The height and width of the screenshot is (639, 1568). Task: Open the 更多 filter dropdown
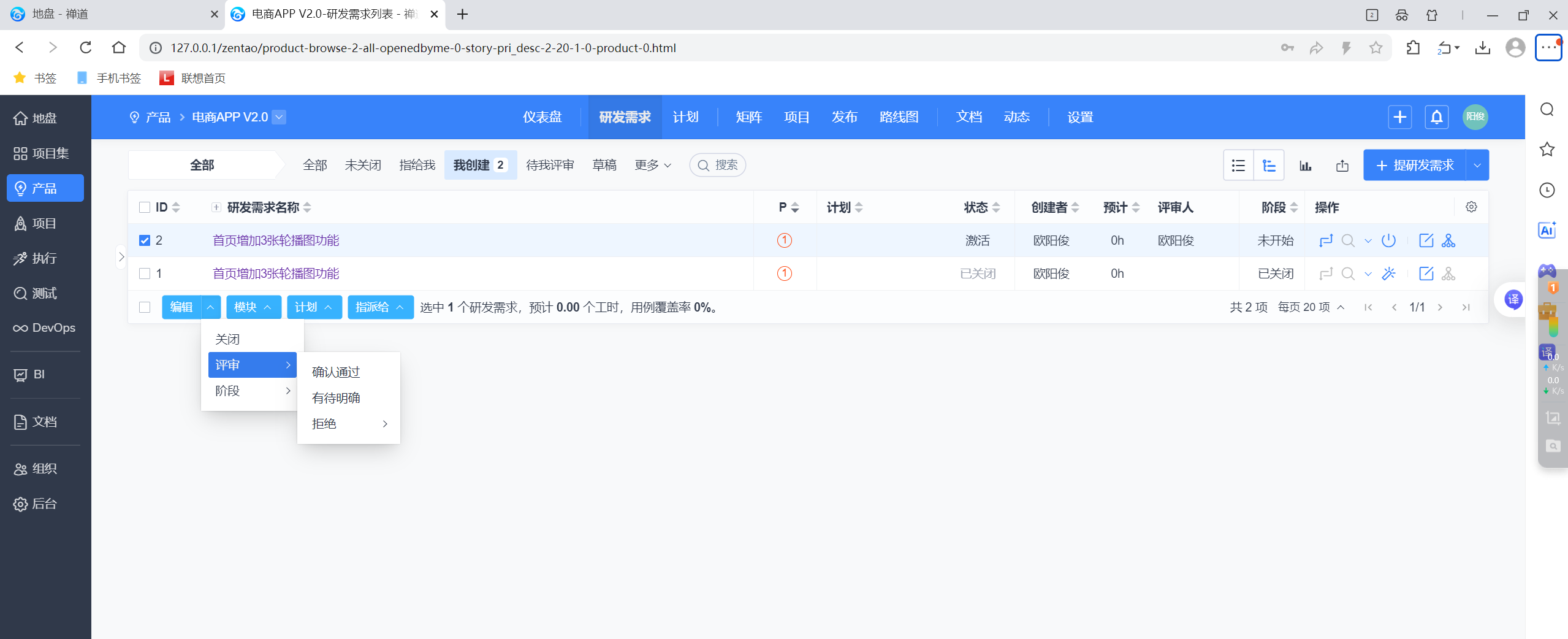(x=651, y=165)
